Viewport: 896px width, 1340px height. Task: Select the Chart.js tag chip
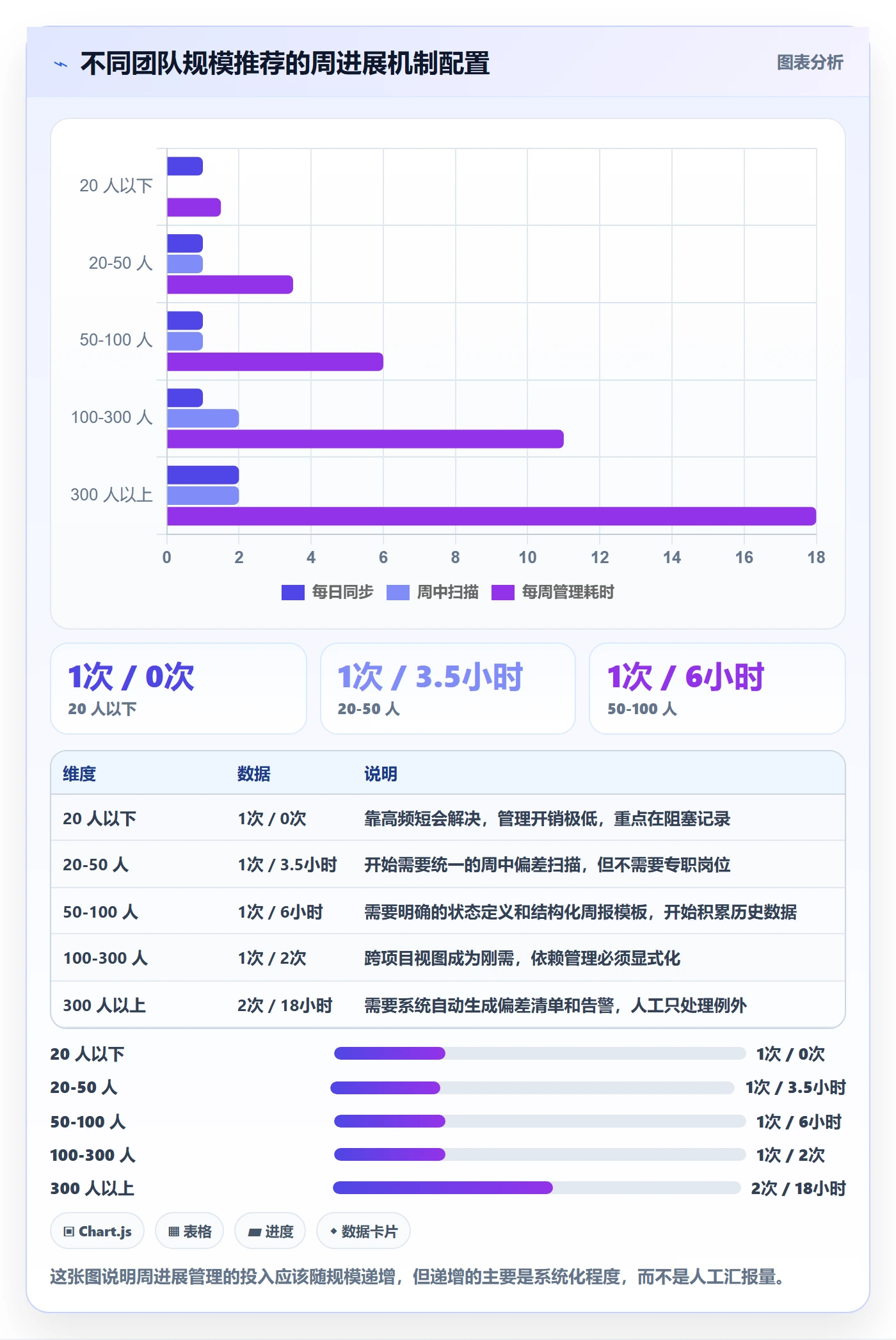tap(97, 1231)
